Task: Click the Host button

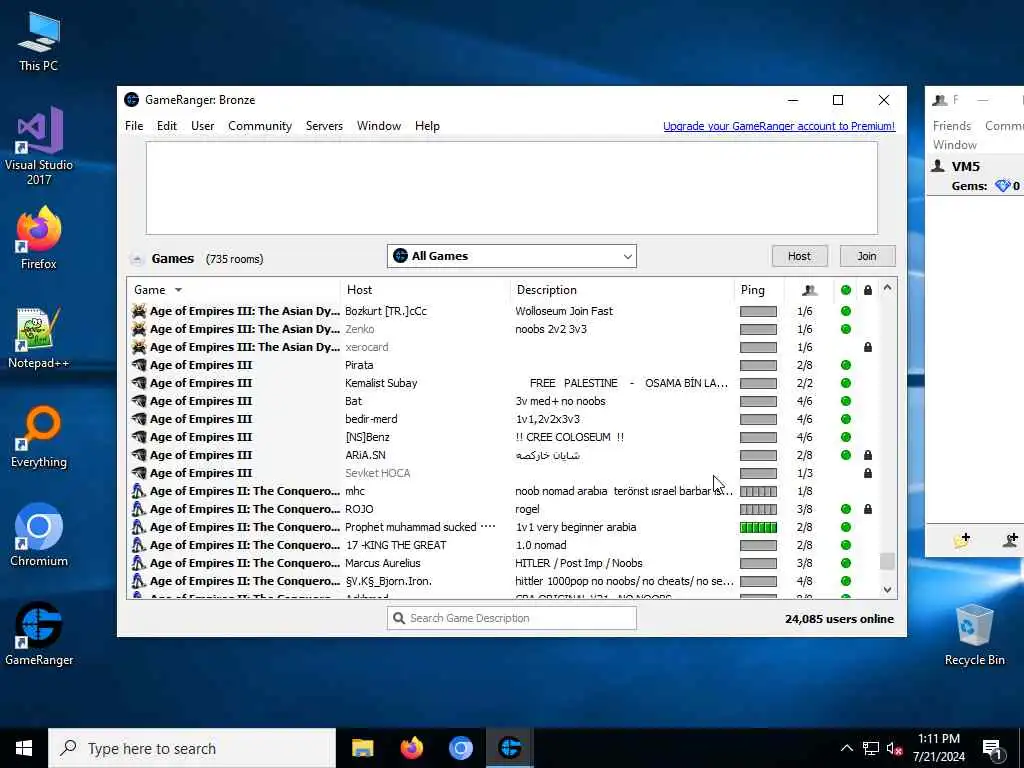Action: point(799,256)
